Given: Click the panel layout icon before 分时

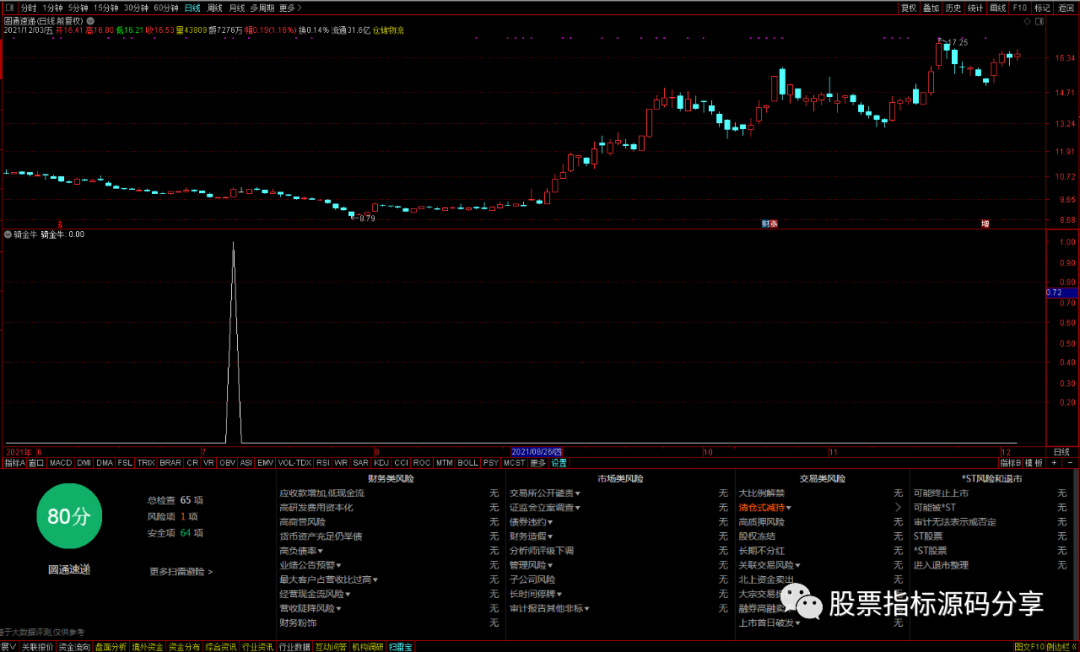Looking at the screenshot, I should click(10, 8).
